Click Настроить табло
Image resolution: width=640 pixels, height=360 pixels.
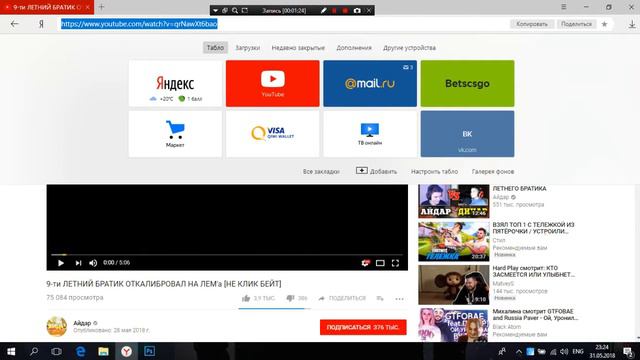pyautogui.click(x=434, y=172)
